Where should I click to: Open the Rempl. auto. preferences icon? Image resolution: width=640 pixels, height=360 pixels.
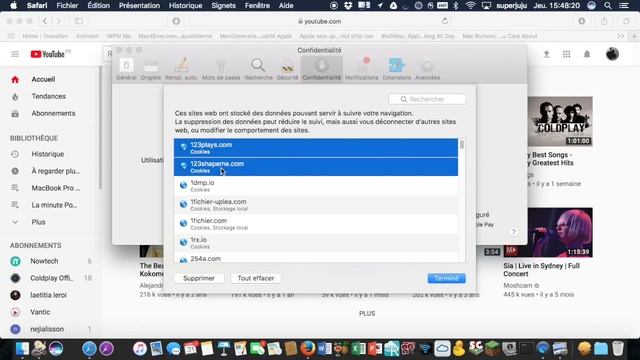point(181,69)
